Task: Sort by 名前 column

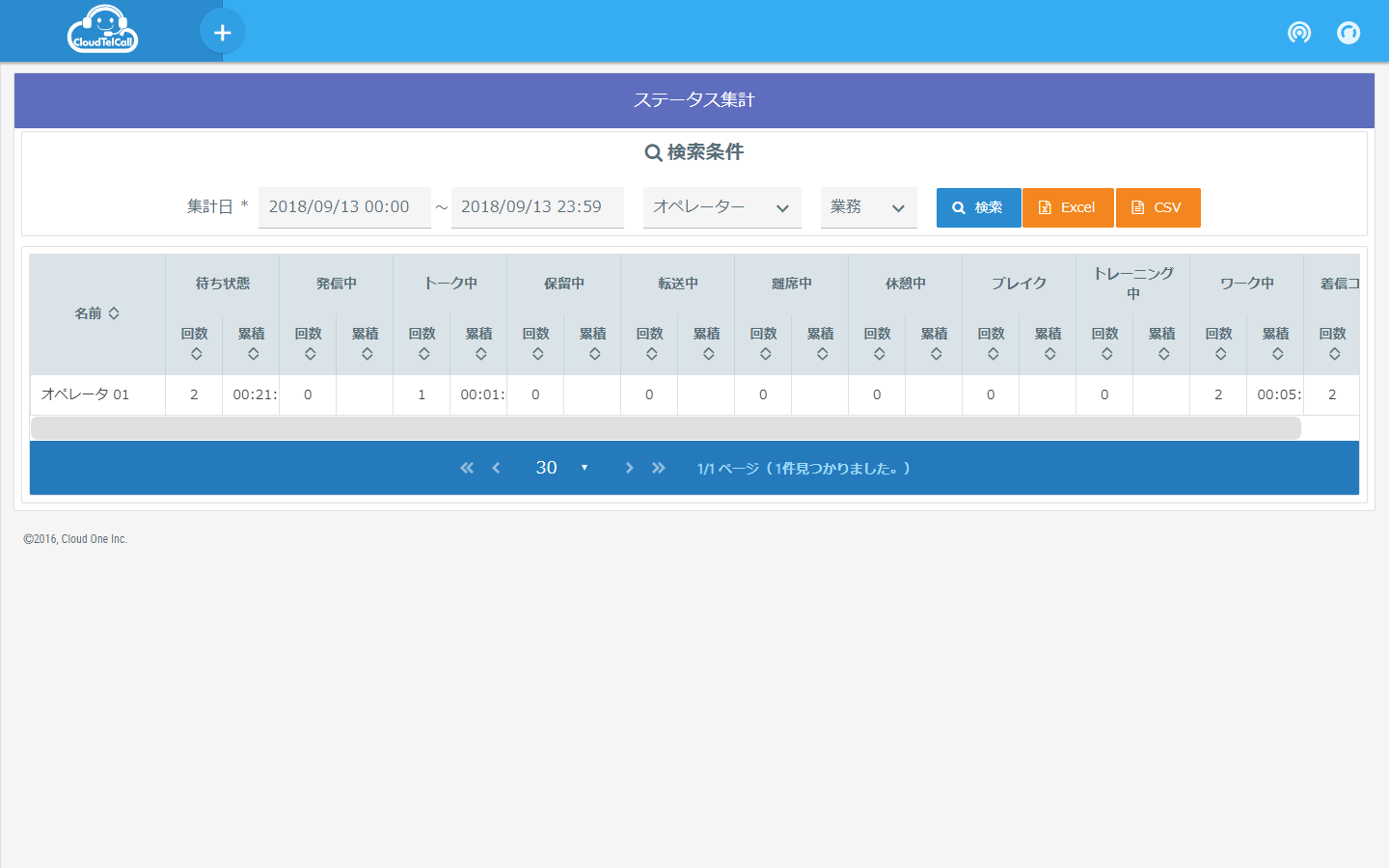Action: pyautogui.click(x=97, y=313)
